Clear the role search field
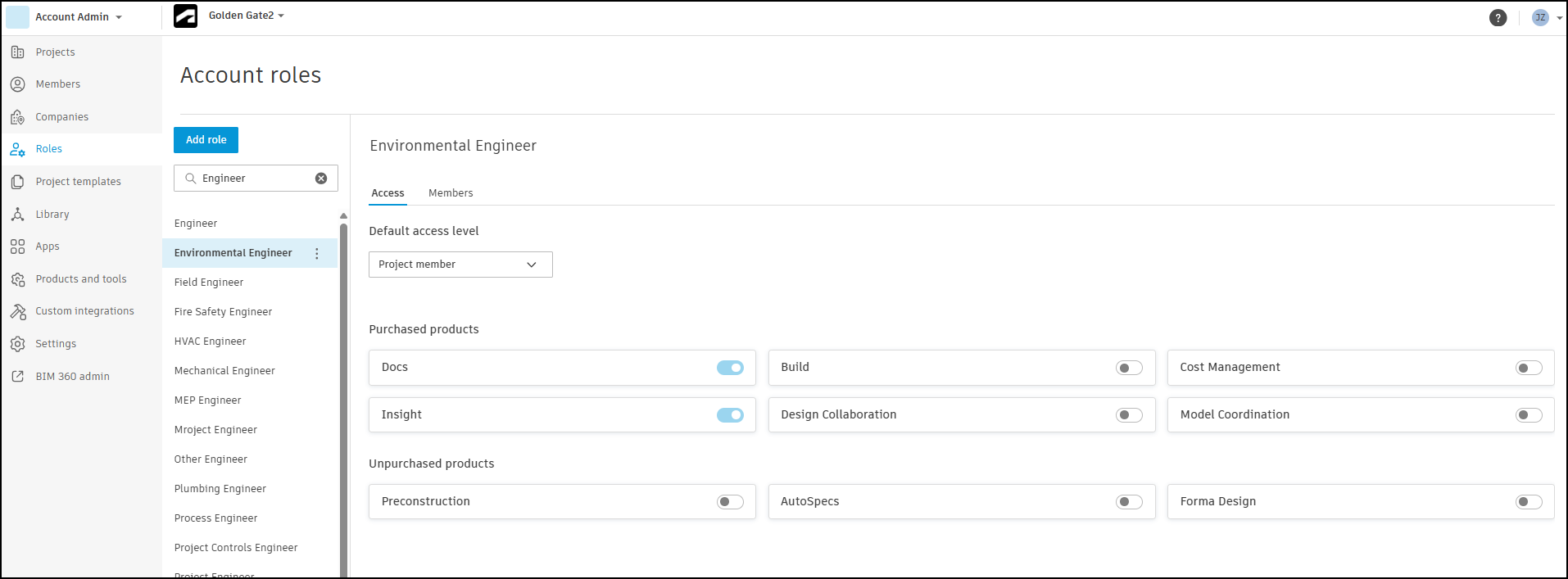1568x579 pixels. coord(321,179)
